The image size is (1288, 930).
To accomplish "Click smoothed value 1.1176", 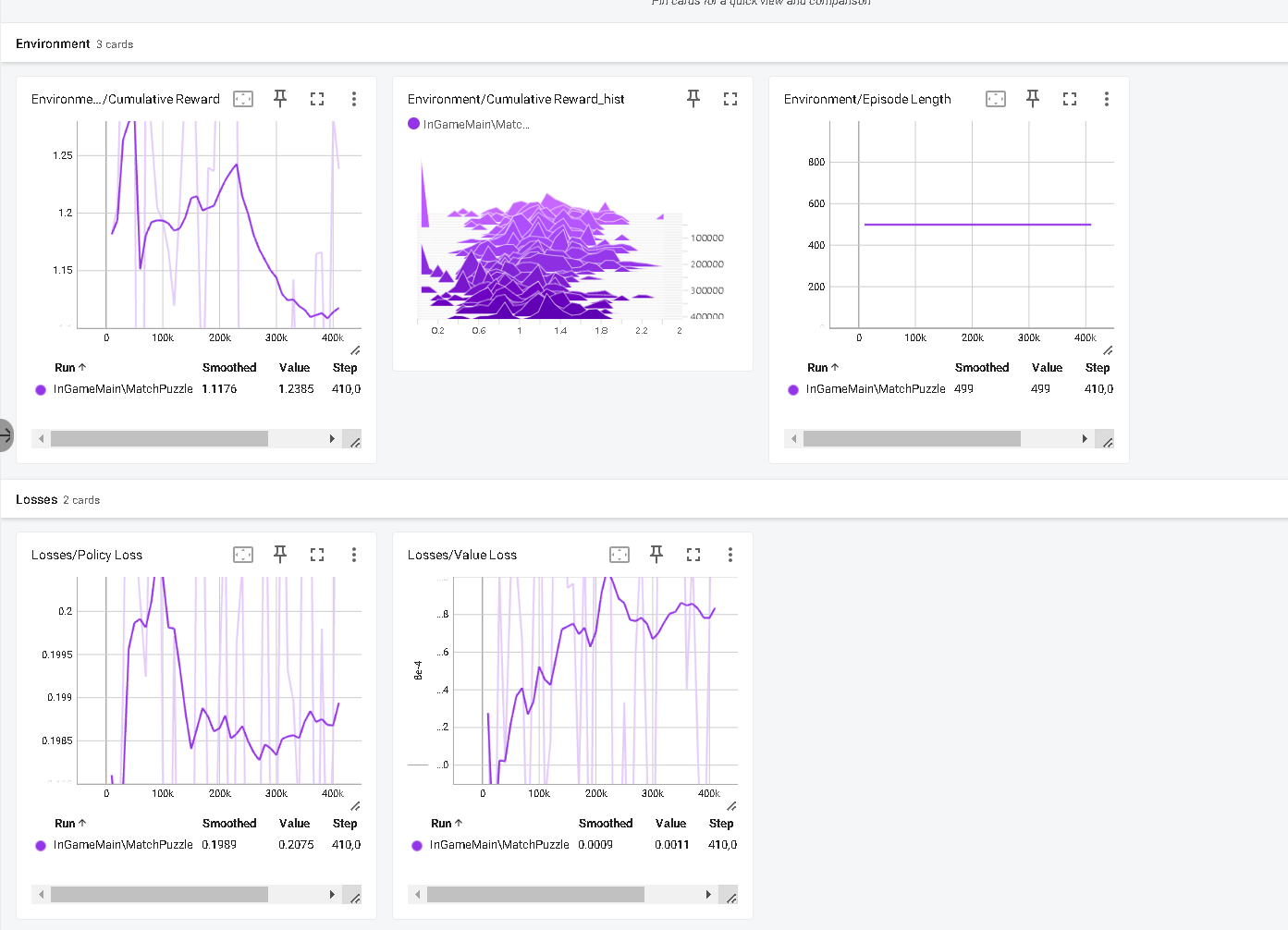I will 219,389.
